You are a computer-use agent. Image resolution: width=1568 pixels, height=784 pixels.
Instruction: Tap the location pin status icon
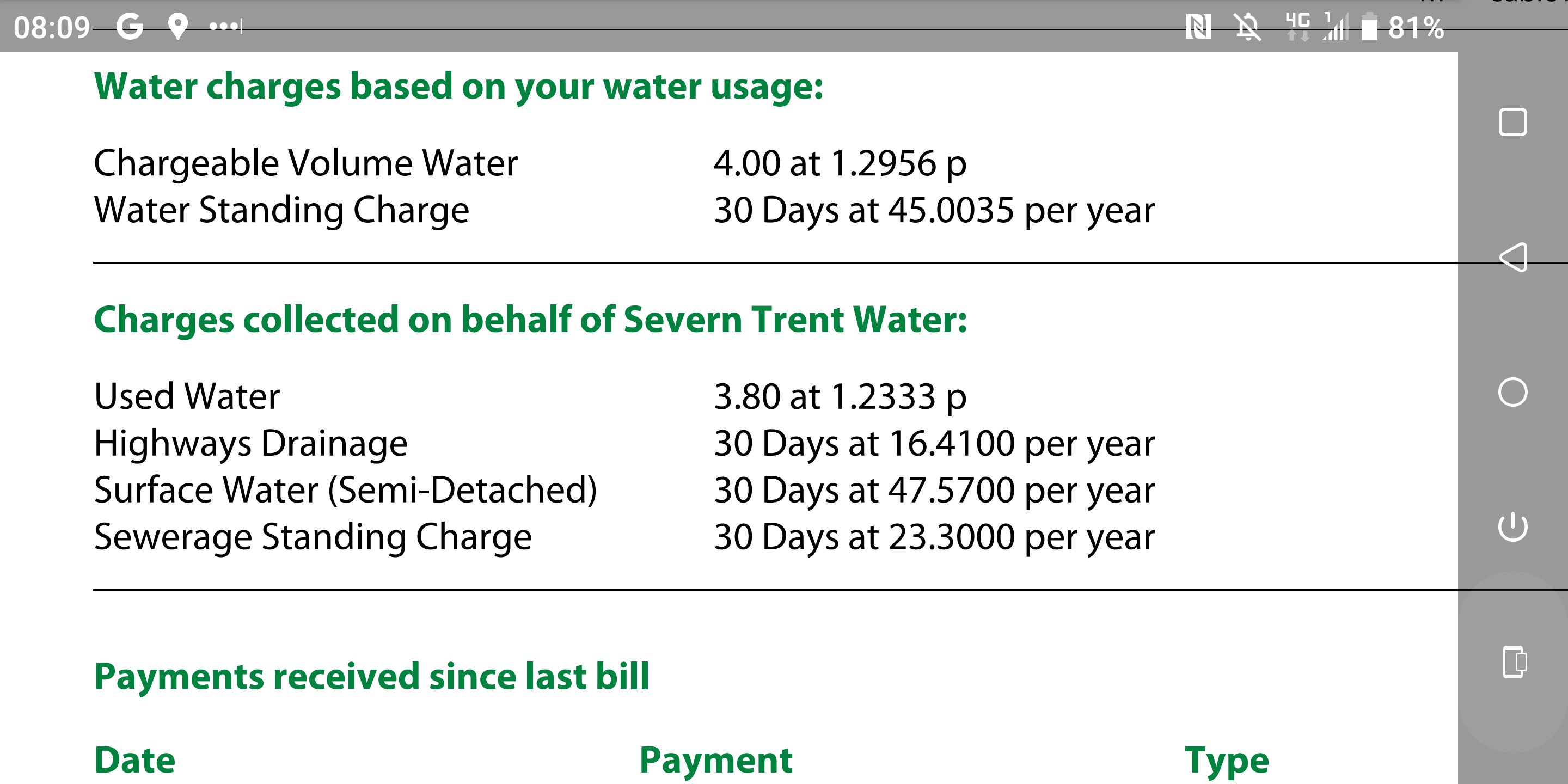pyautogui.click(x=177, y=27)
